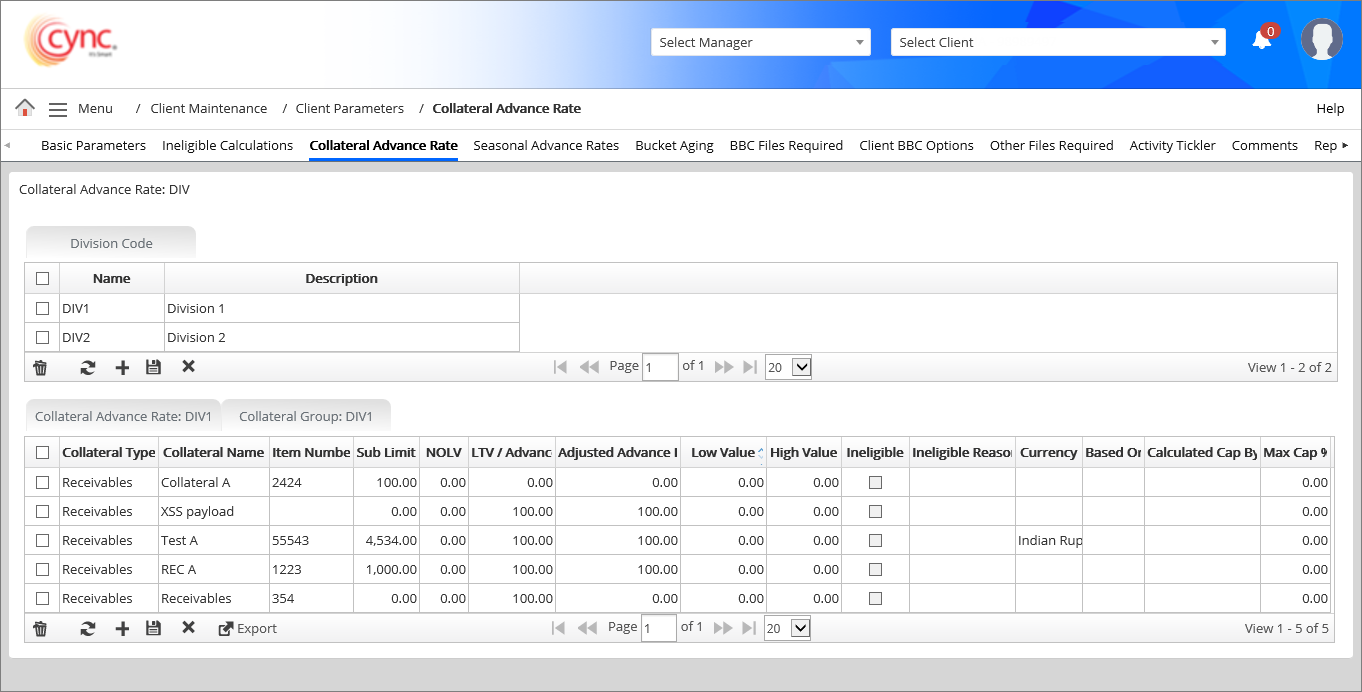
Task: Open the Help link
Action: (x=1330, y=108)
